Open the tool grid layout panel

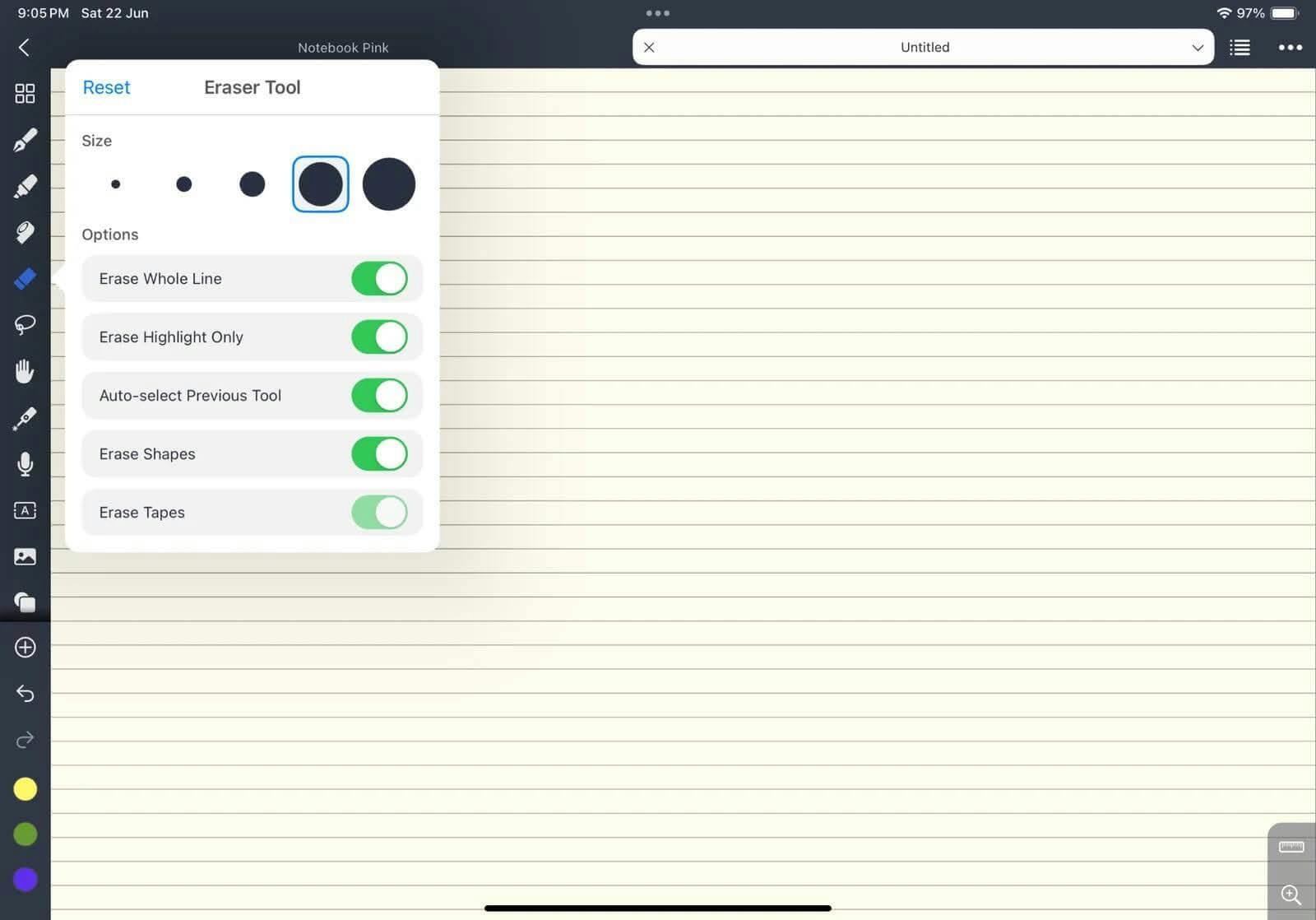click(x=25, y=93)
